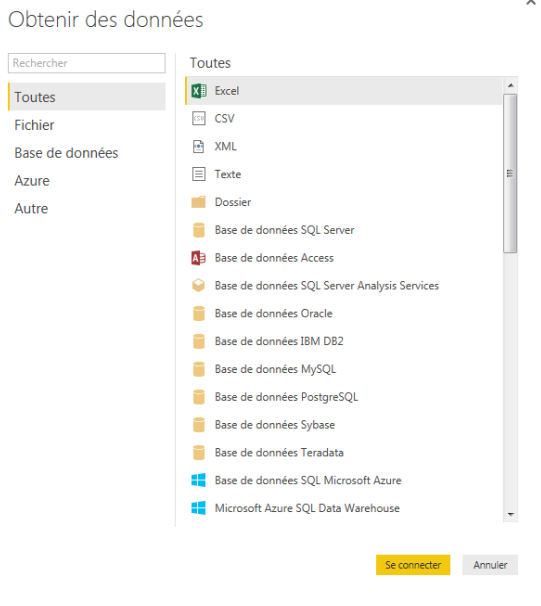Click the Analysis Services cube icon
This screenshot has height=606, width=541.
199,286
